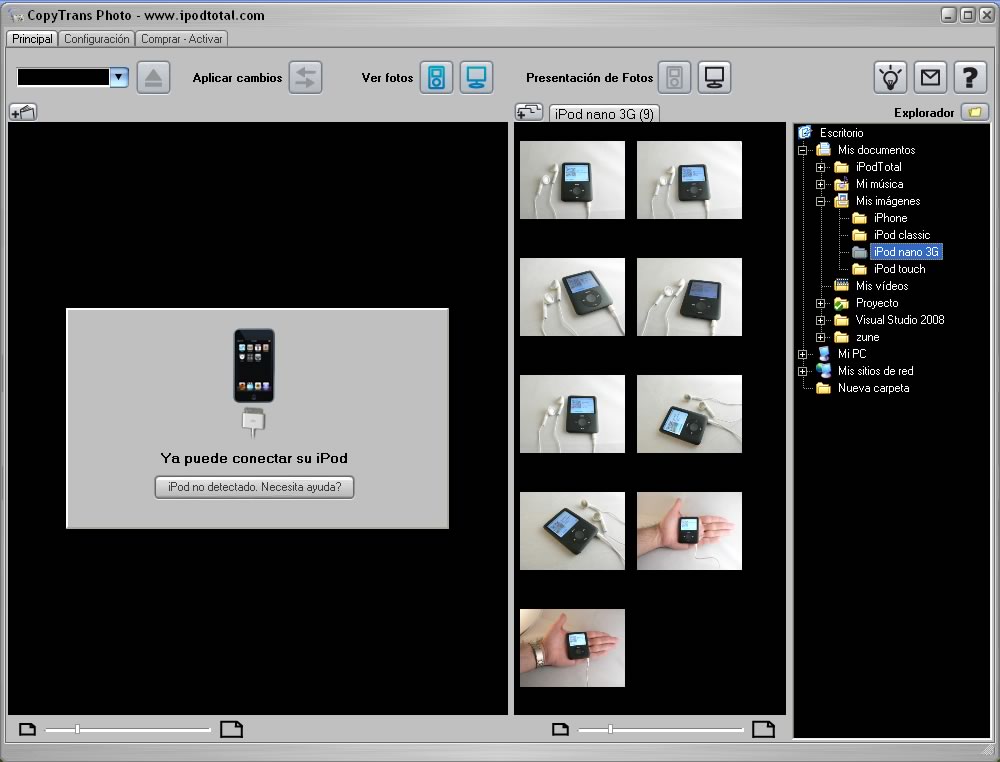This screenshot has height=762, width=1000.
Task: Click large thumbnail size icon in the PC pane
Action: (763, 729)
